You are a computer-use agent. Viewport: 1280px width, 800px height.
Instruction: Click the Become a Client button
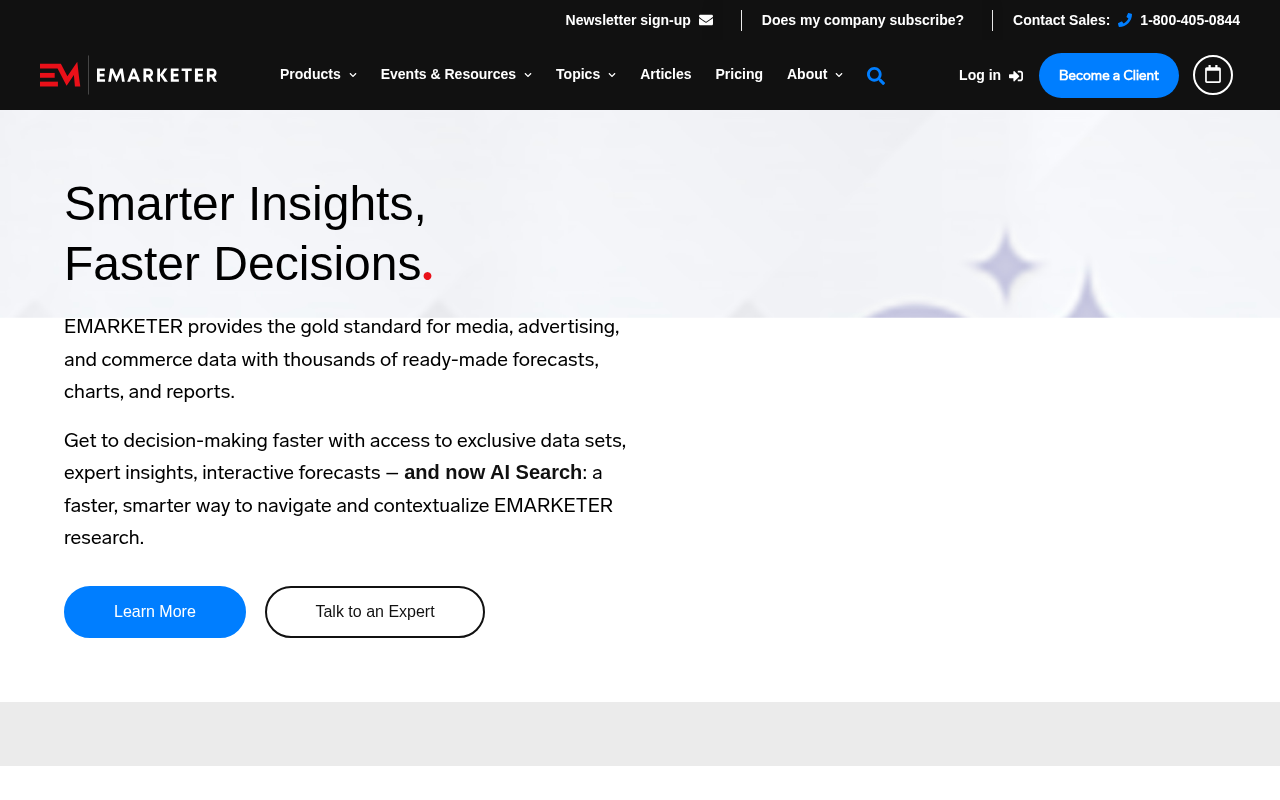coord(1109,75)
